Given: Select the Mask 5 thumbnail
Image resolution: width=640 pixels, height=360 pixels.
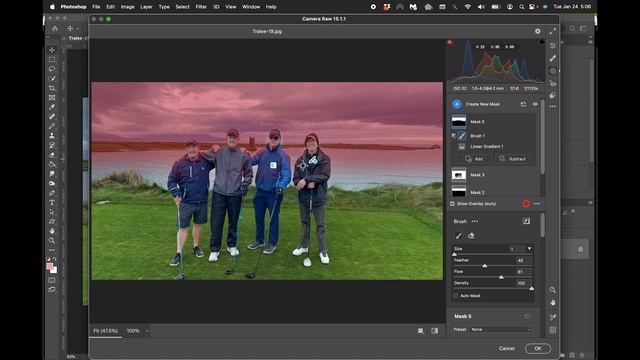Looking at the screenshot, I should 459,122.
